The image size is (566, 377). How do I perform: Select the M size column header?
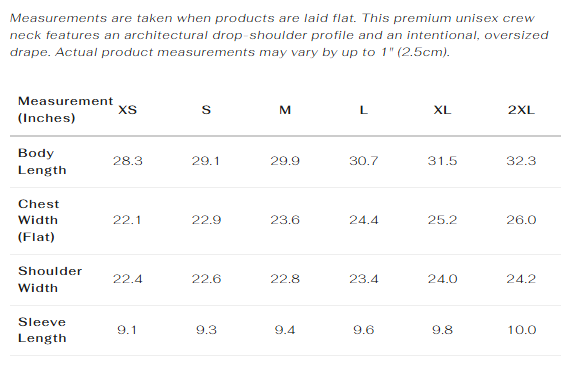[285, 110]
